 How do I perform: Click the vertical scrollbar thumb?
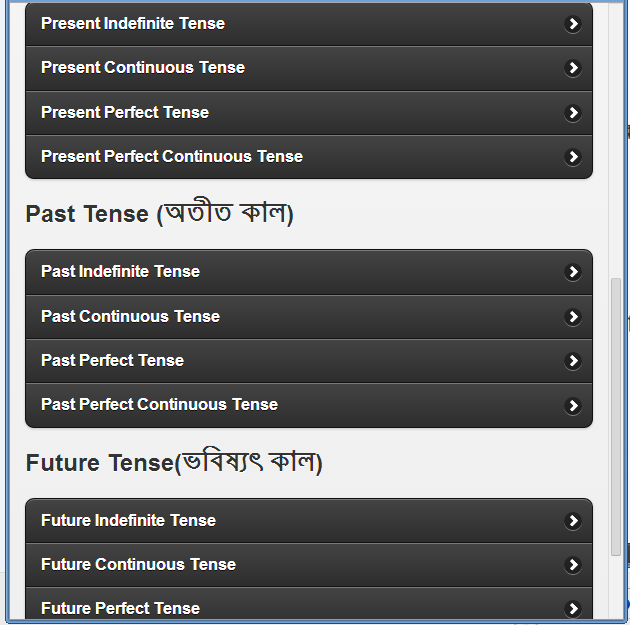(x=615, y=415)
